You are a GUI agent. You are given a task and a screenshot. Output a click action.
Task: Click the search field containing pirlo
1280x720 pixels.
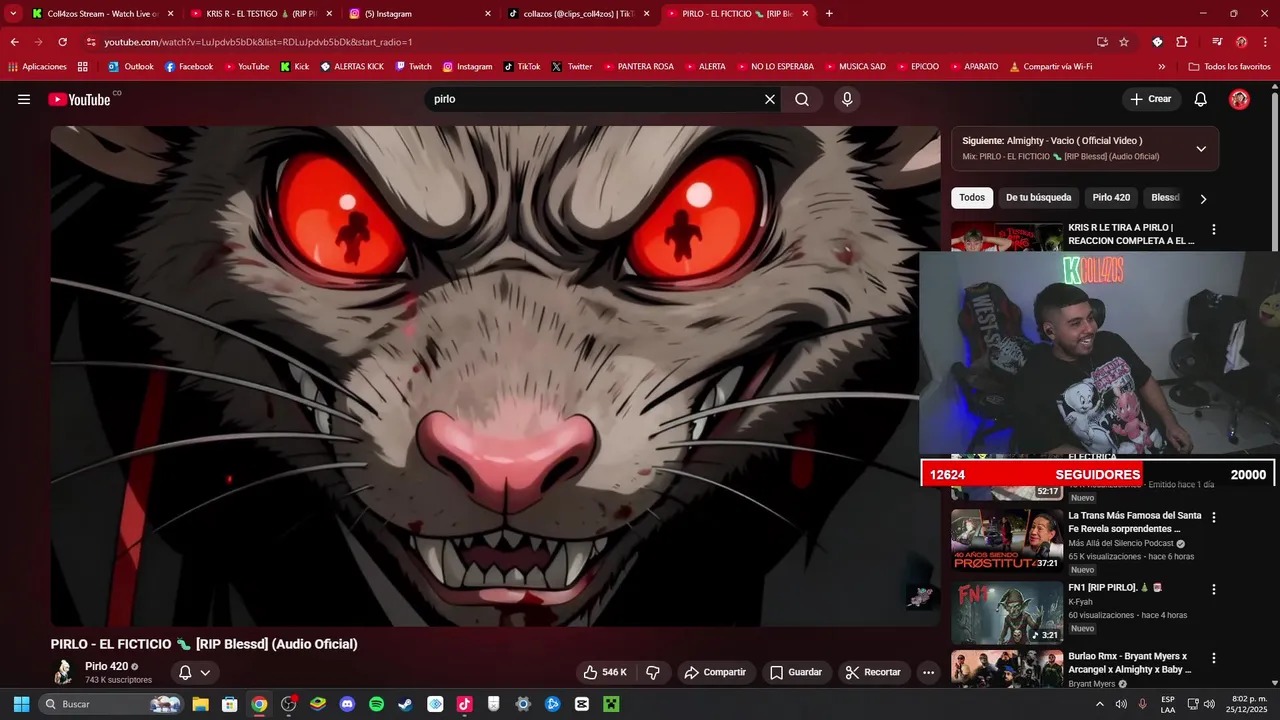point(595,99)
